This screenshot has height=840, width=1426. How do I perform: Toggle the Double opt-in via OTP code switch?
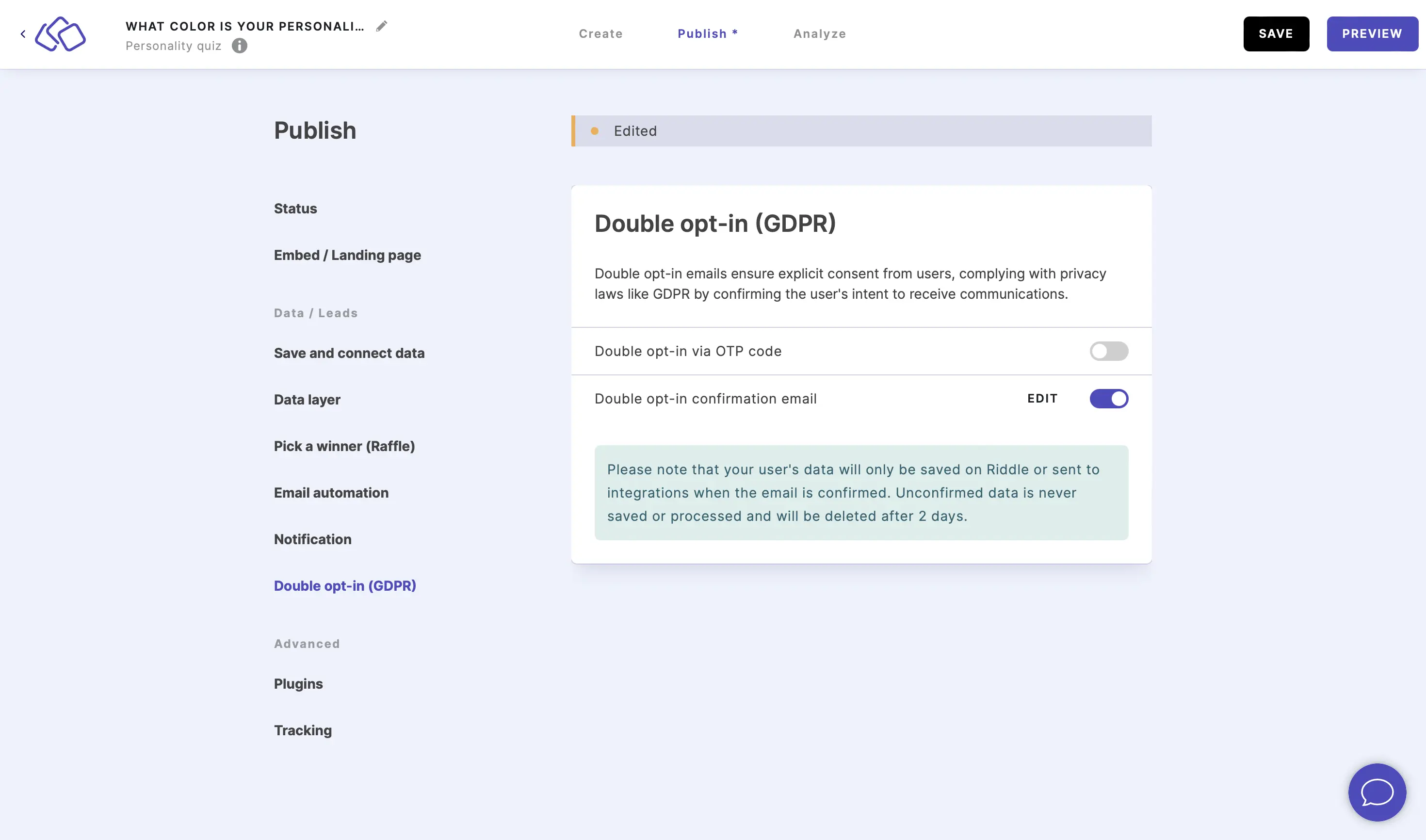(x=1109, y=351)
